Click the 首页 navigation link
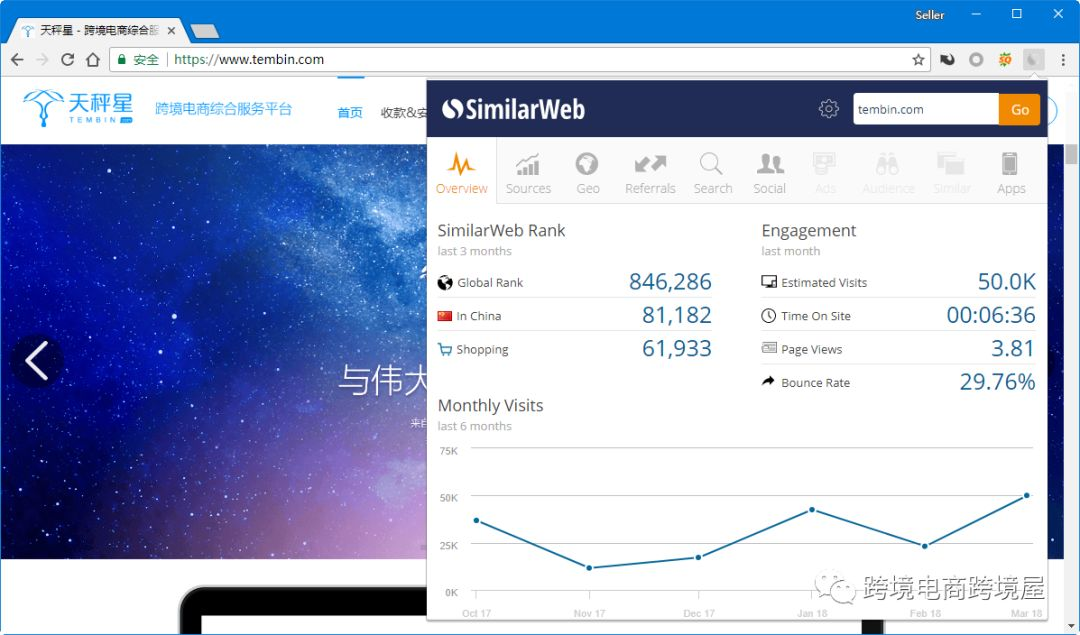This screenshot has width=1080, height=635. [x=350, y=112]
